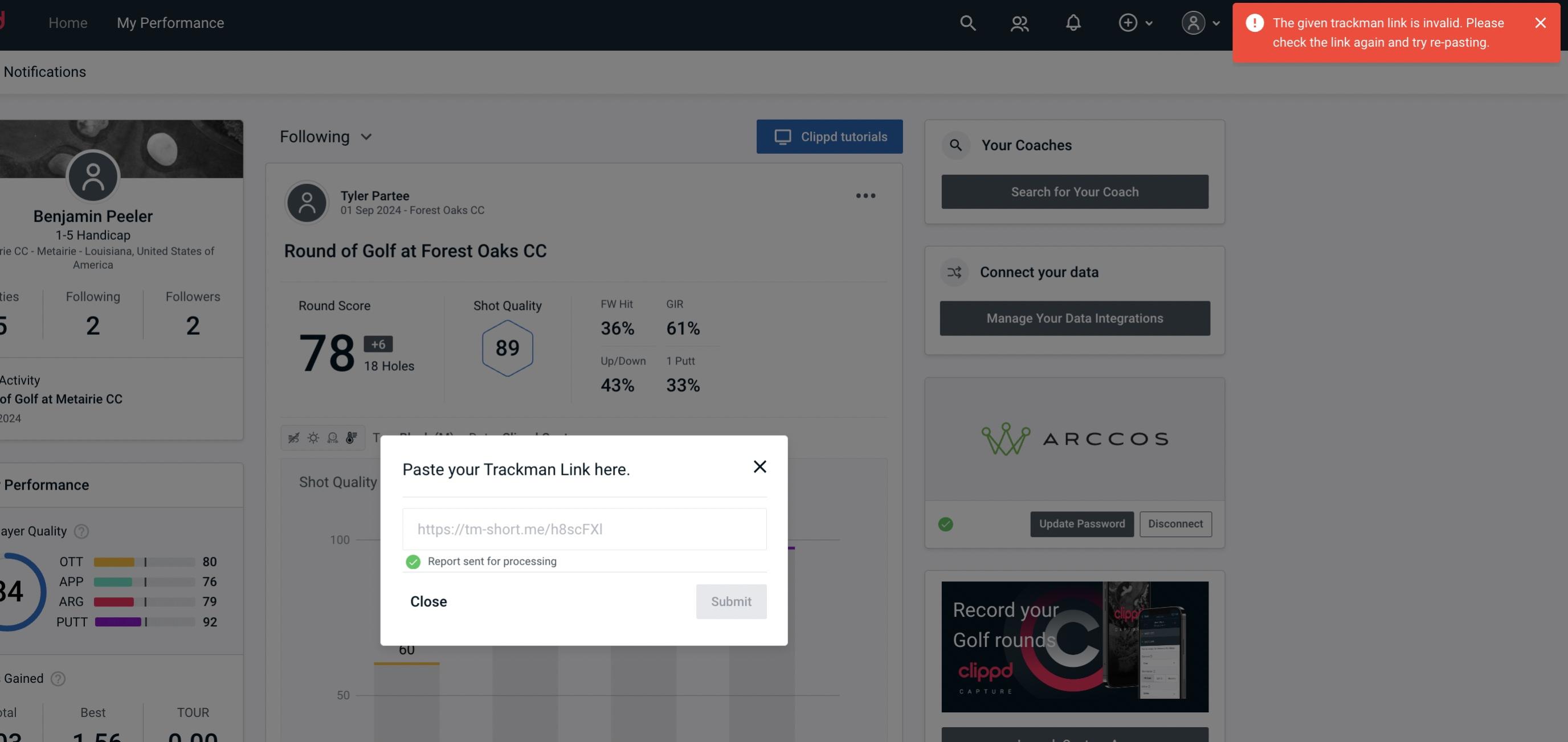Click the Close button on Trackman dialog
1568x742 pixels.
pos(427,601)
